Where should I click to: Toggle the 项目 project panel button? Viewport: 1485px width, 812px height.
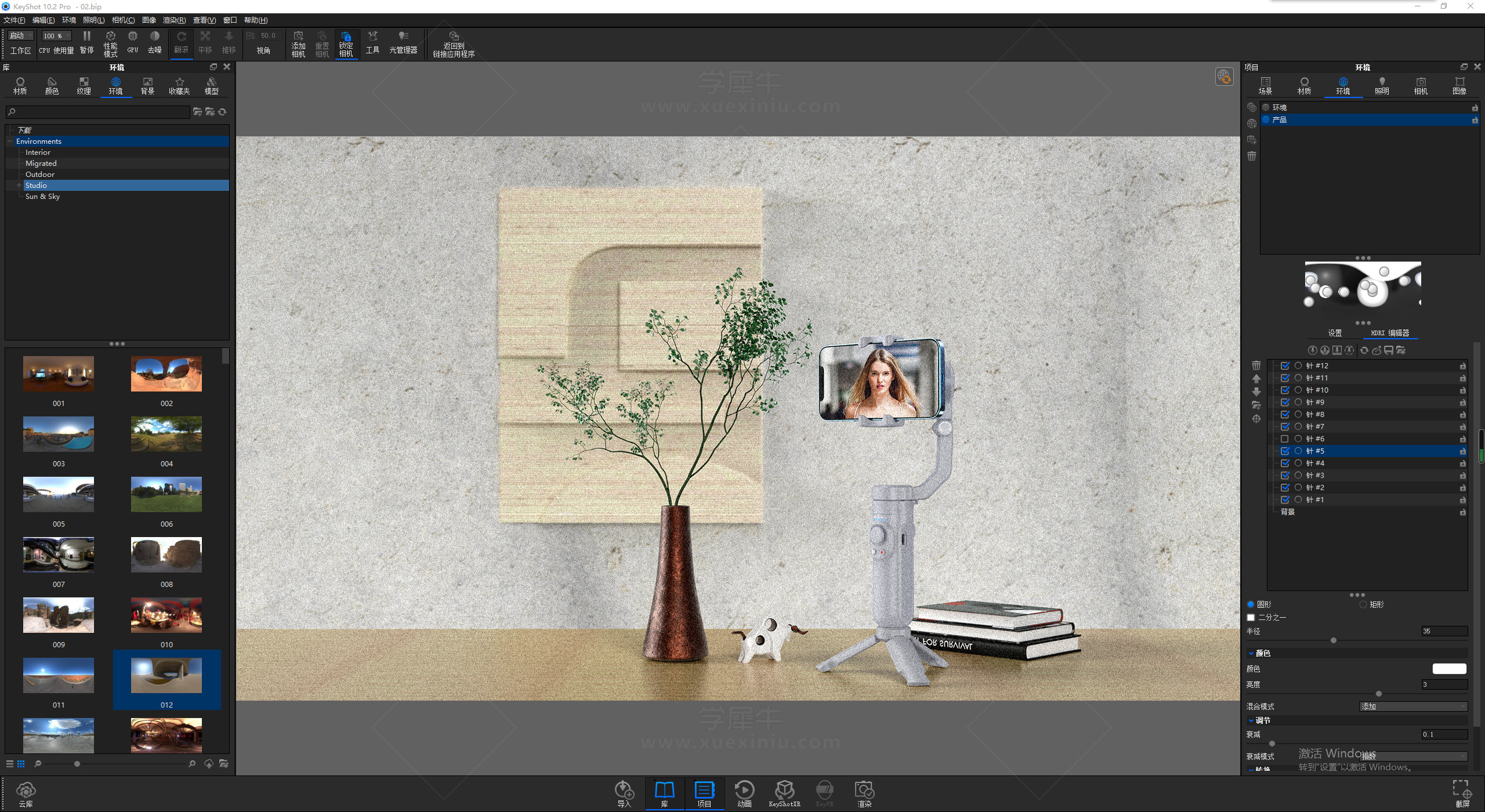click(x=704, y=794)
